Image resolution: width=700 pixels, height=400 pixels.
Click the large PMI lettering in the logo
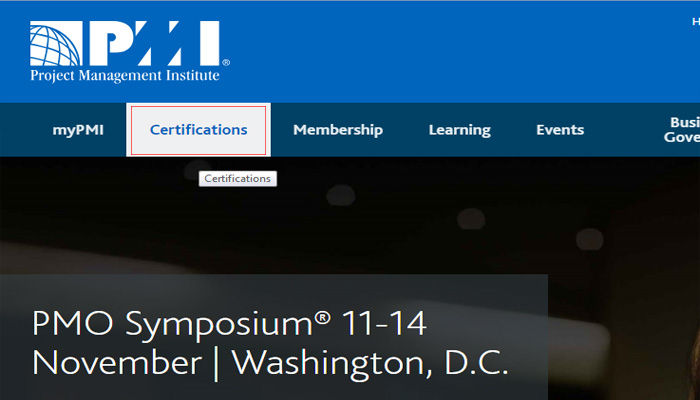154,43
